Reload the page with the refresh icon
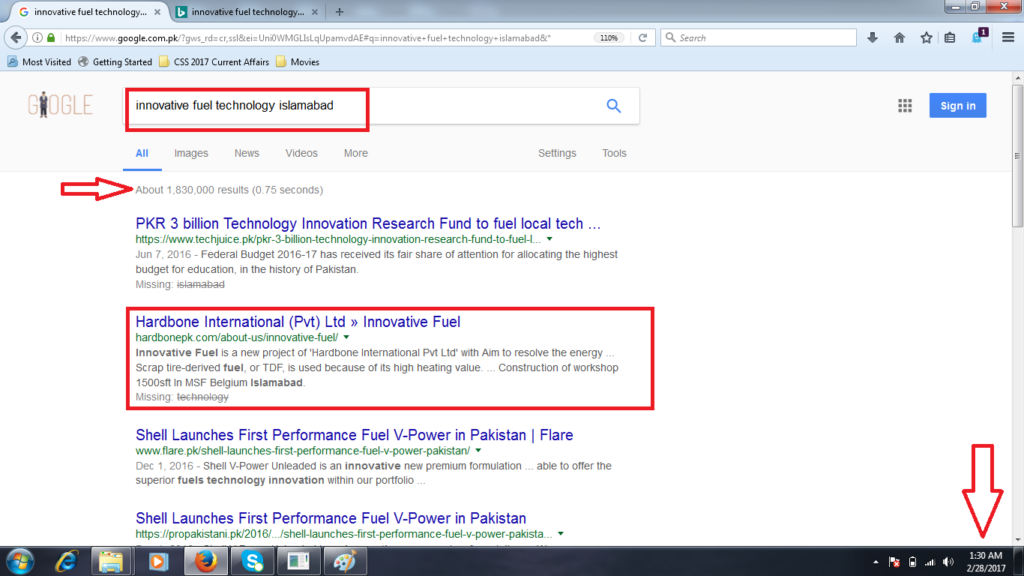Image resolution: width=1024 pixels, height=576 pixels. [x=643, y=38]
